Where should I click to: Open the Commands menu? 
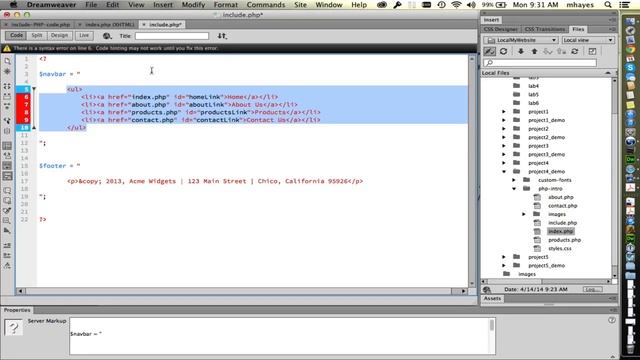point(266,5)
